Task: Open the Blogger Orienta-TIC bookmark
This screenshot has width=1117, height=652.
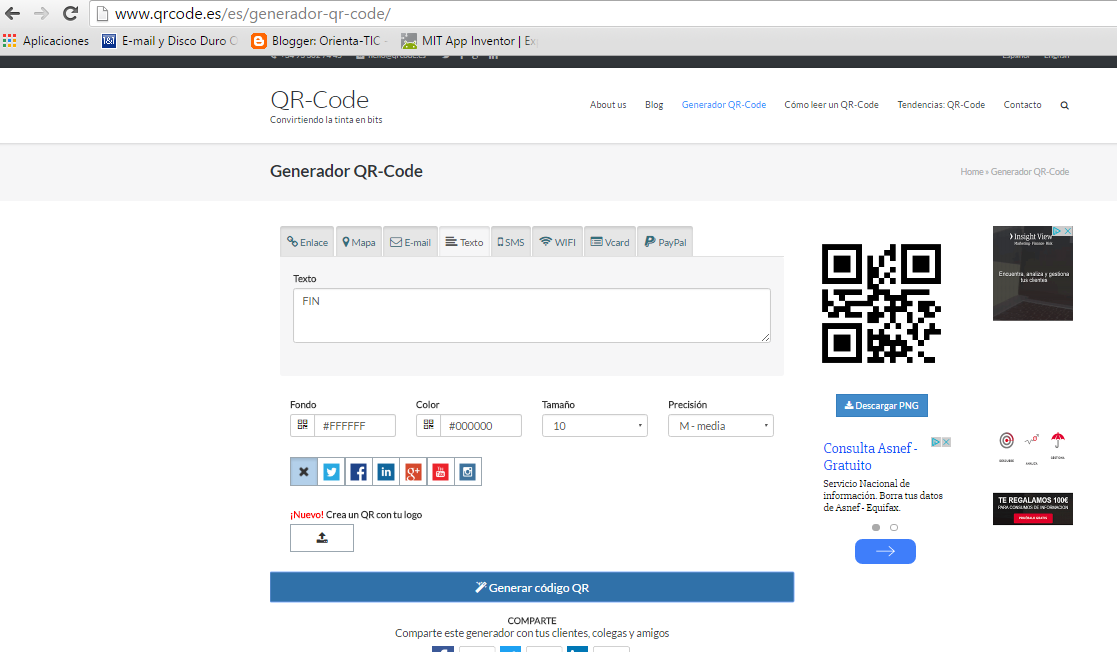Action: 319,41
